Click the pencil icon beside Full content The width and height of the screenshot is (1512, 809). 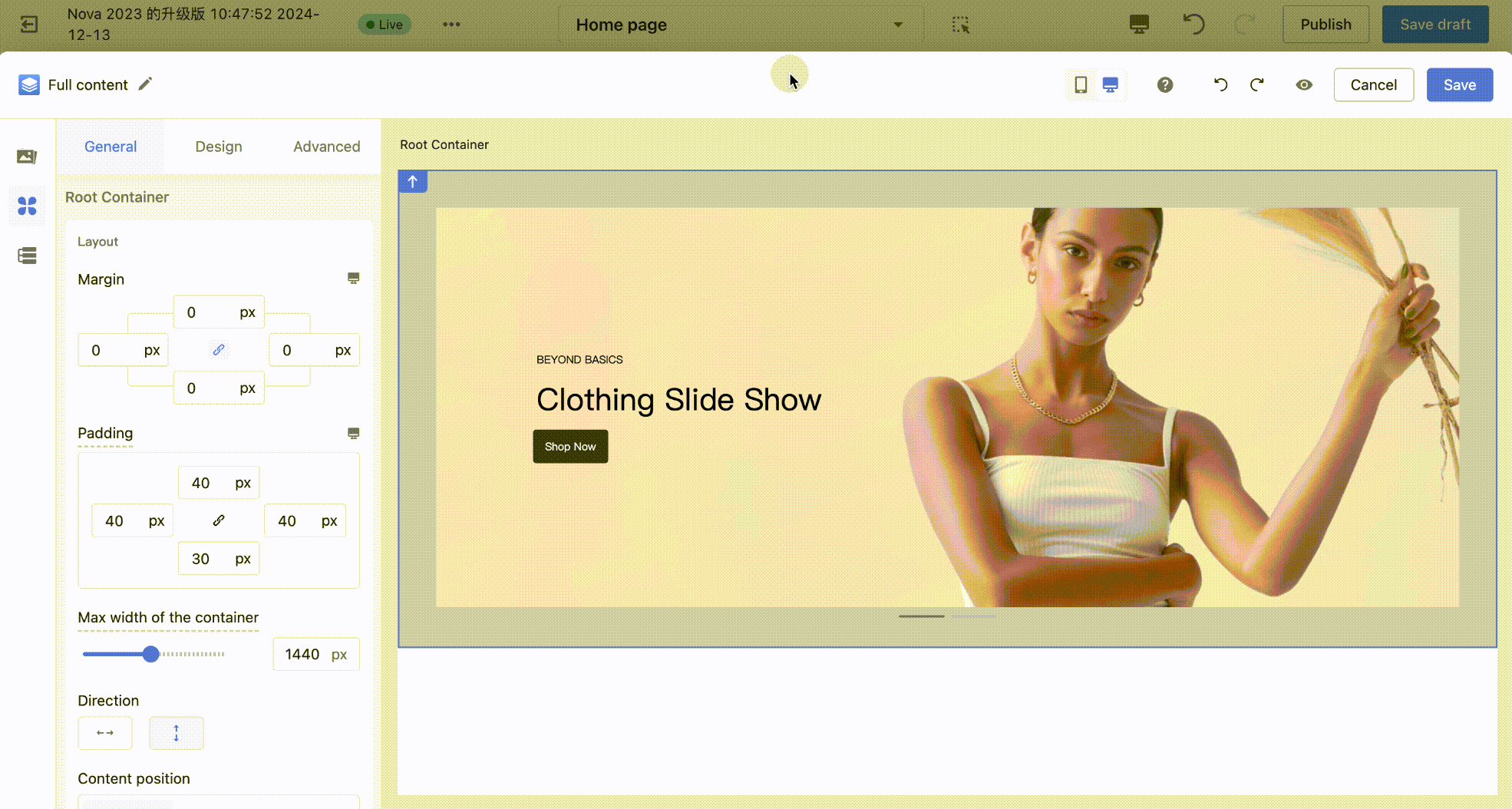click(145, 84)
